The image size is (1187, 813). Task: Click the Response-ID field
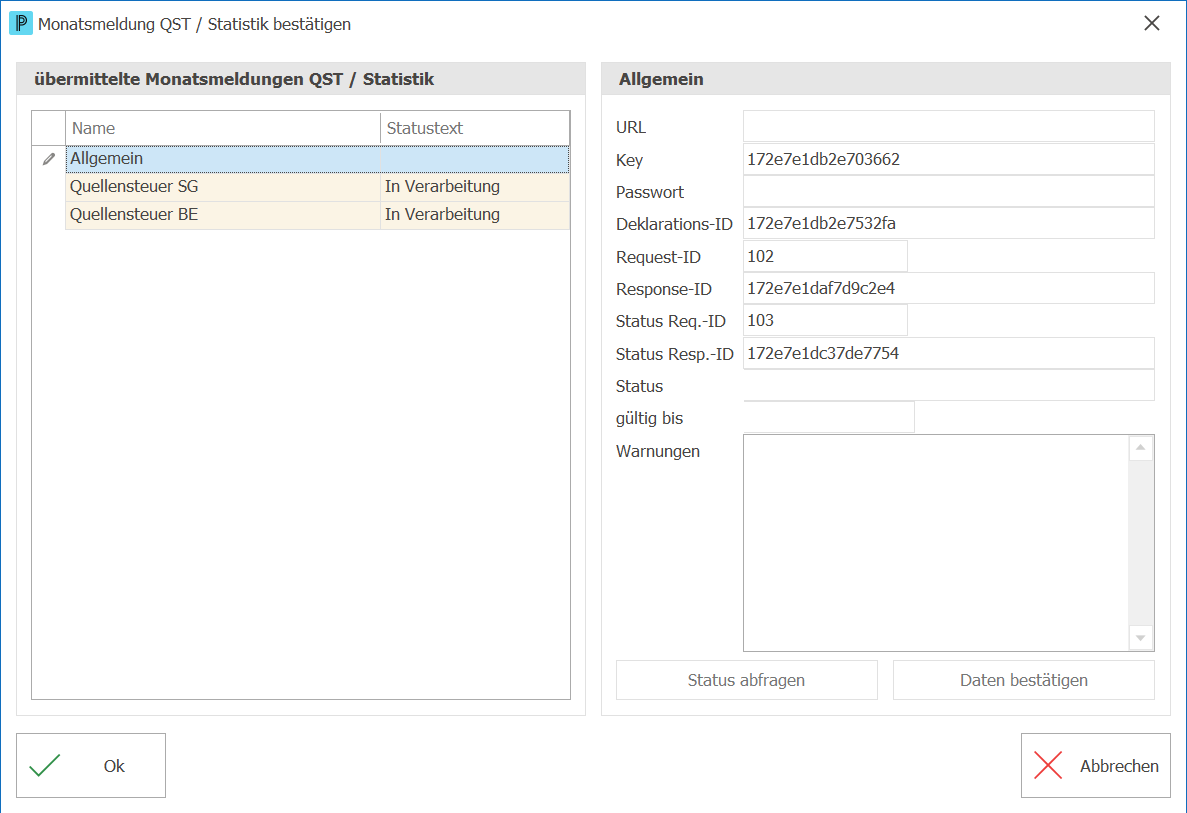(x=949, y=288)
